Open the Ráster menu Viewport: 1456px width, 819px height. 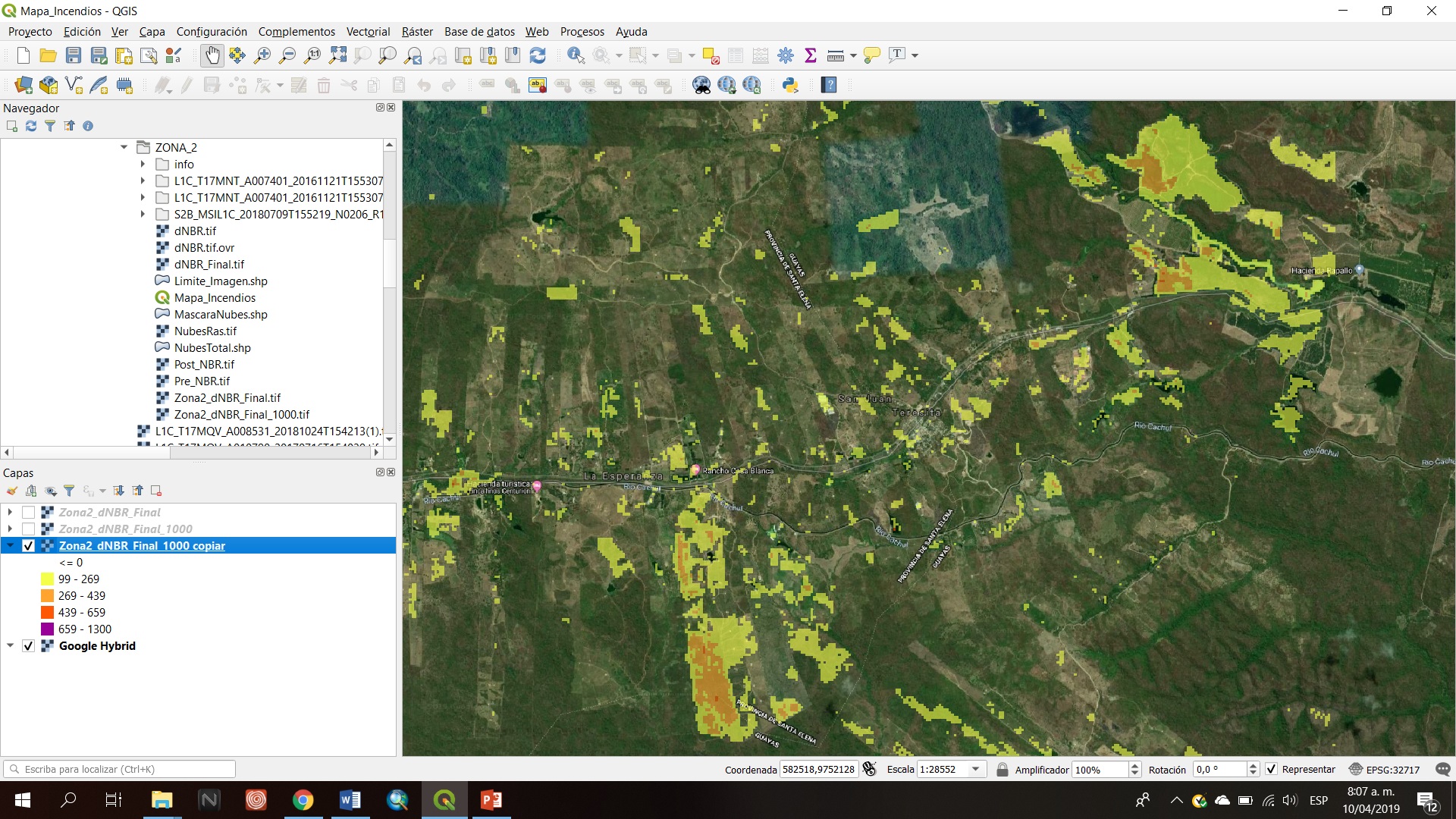pyautogui.click(x=417, y=32)
